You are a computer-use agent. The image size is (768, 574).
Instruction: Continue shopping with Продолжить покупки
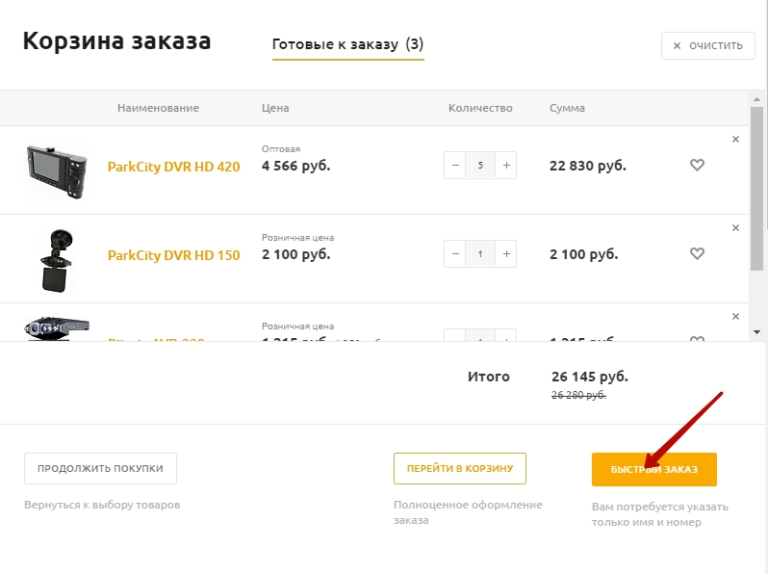pos(100,469)
